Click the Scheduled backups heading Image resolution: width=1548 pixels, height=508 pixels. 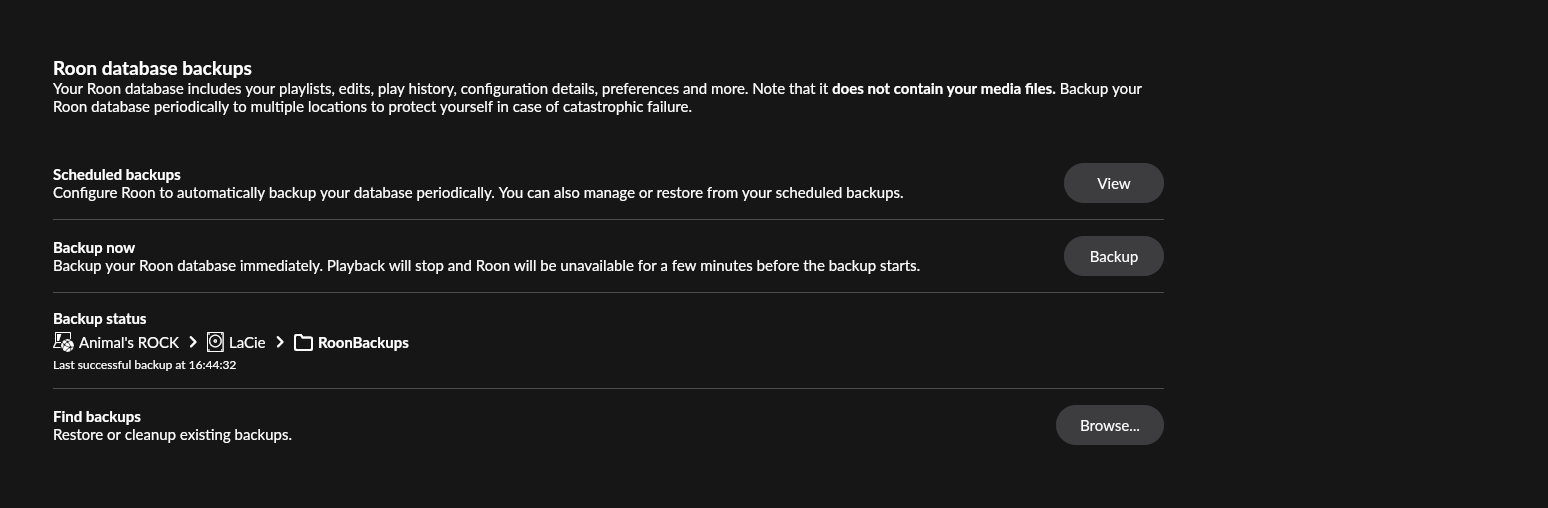click(117, 174)
